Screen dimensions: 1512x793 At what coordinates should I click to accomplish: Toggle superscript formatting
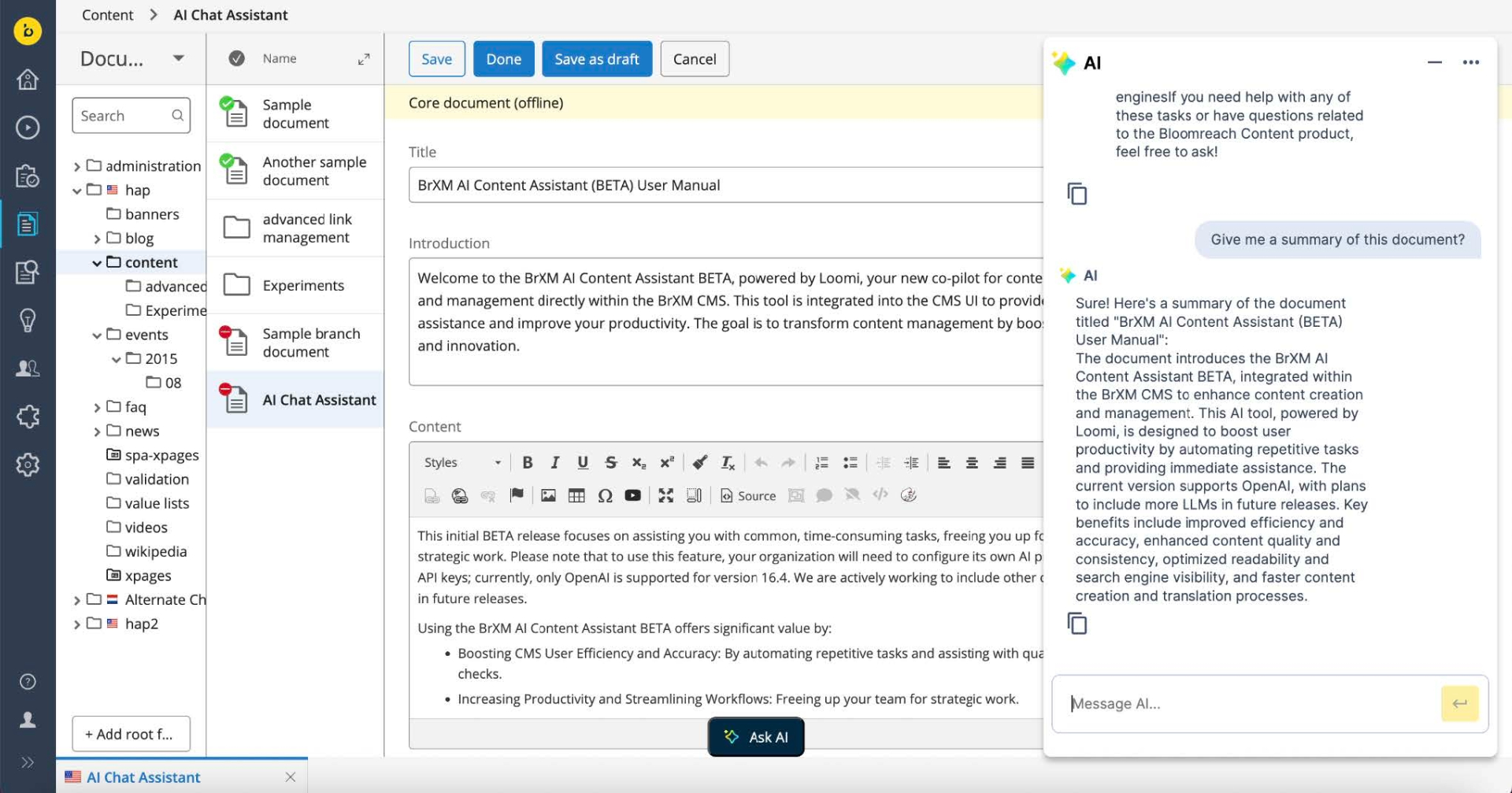point(667,462)
